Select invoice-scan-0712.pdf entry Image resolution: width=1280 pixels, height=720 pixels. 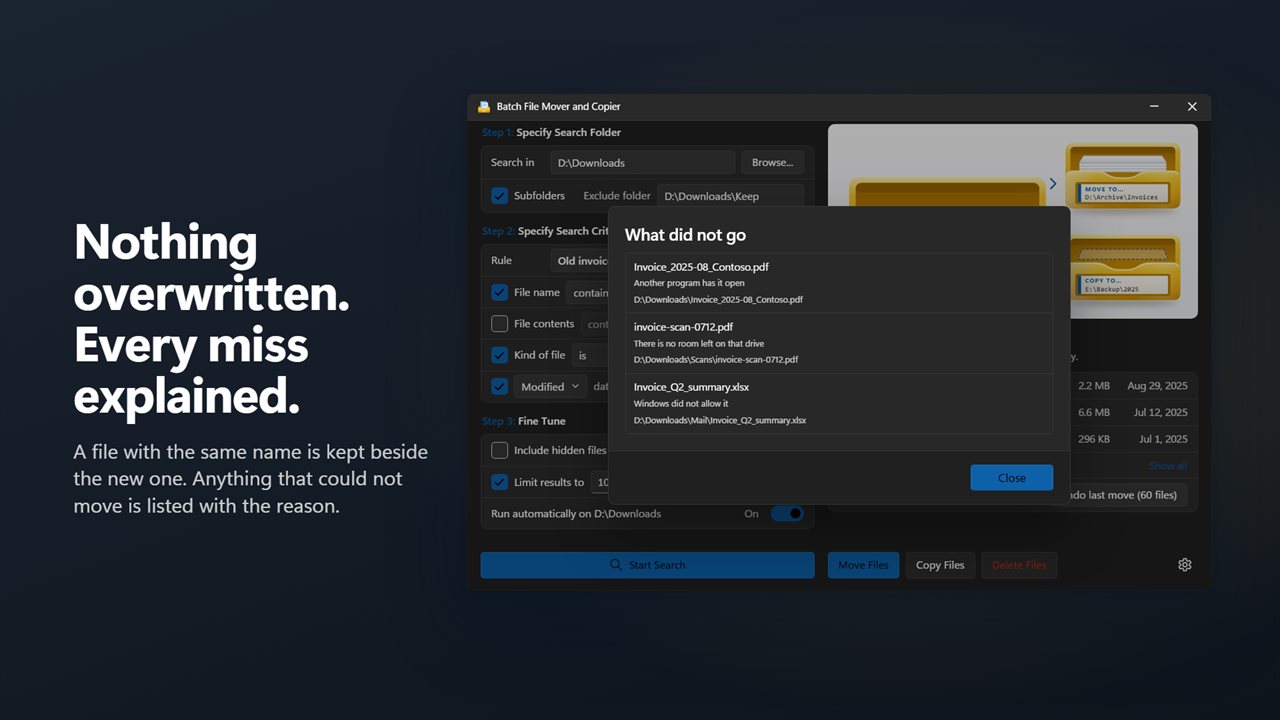(839, 343)
